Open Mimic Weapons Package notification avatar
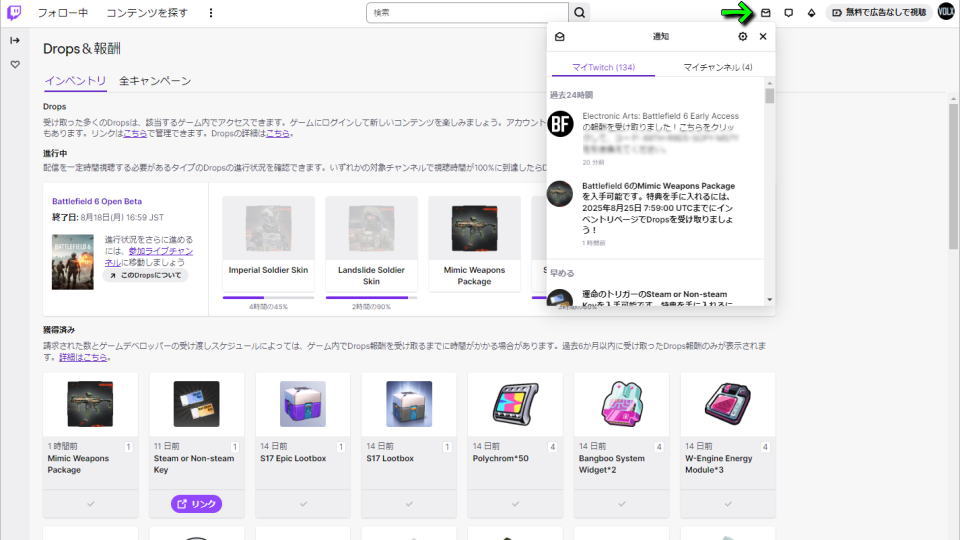This screenshot has width=960, height=540. [560, 193]
